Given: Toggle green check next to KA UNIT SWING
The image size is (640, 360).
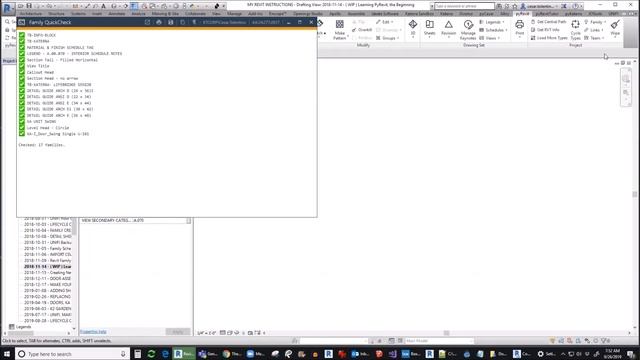Looking at the screenshot, I should [22, 121].
